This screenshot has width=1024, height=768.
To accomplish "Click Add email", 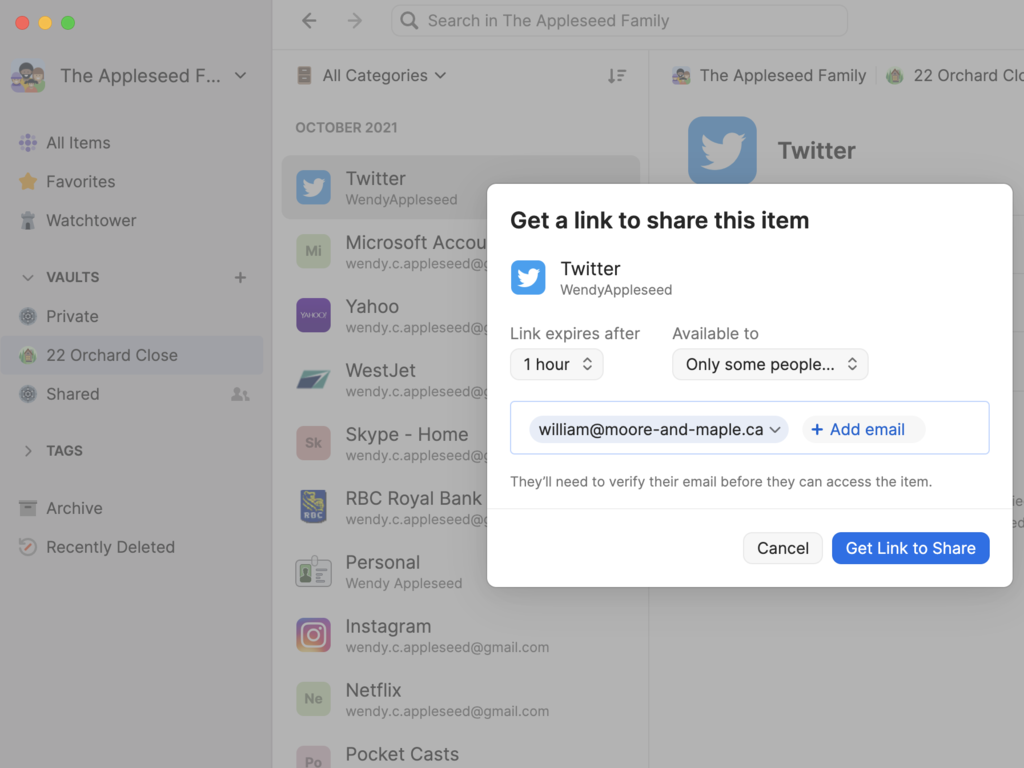I will pos(863,430).
